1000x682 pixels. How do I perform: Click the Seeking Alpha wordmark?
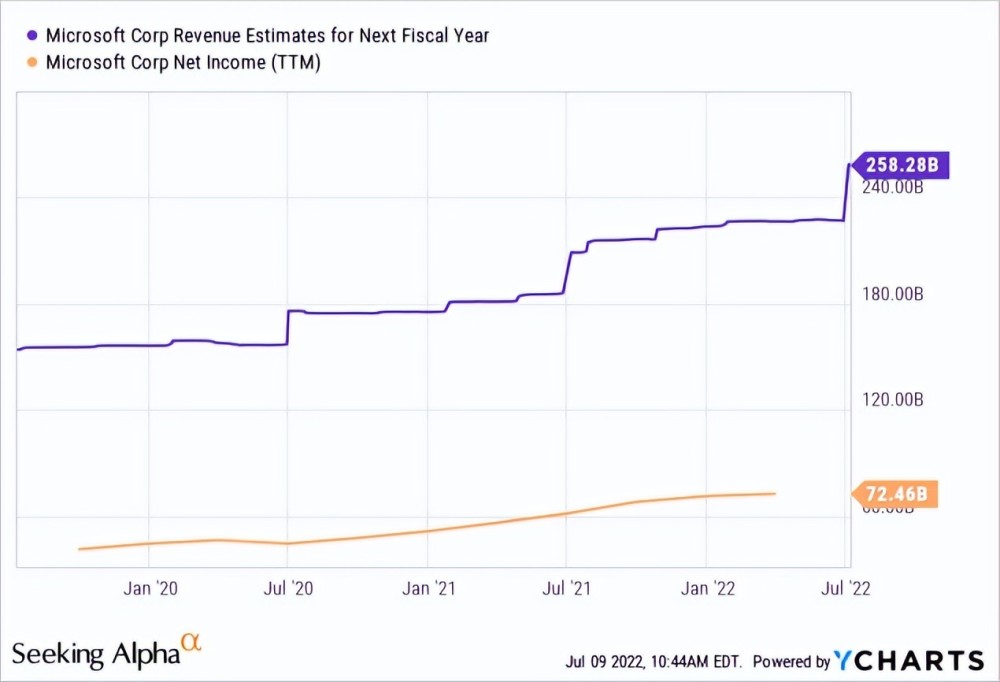pos(96,655)
